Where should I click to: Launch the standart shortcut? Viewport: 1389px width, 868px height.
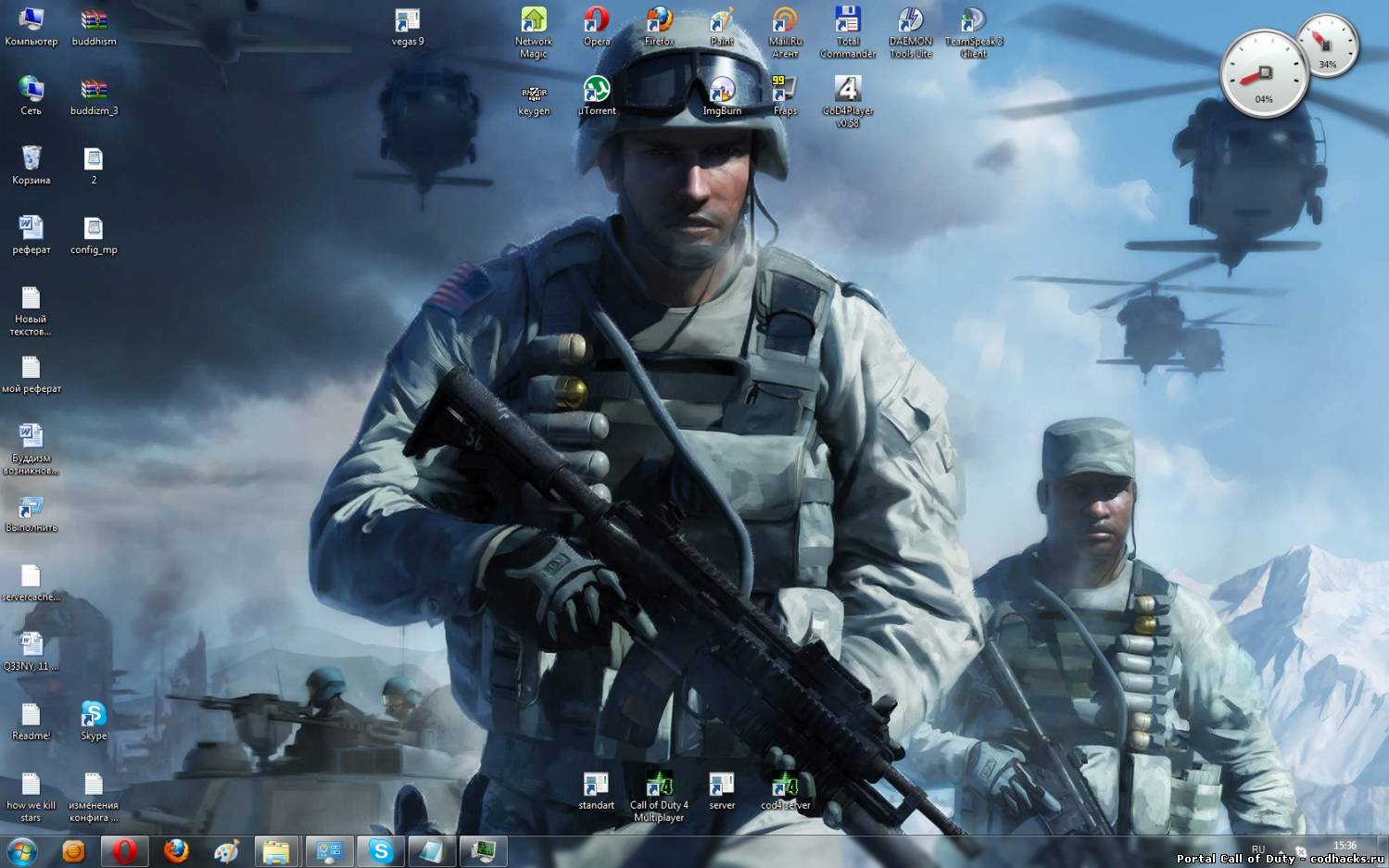coord(597,790)
